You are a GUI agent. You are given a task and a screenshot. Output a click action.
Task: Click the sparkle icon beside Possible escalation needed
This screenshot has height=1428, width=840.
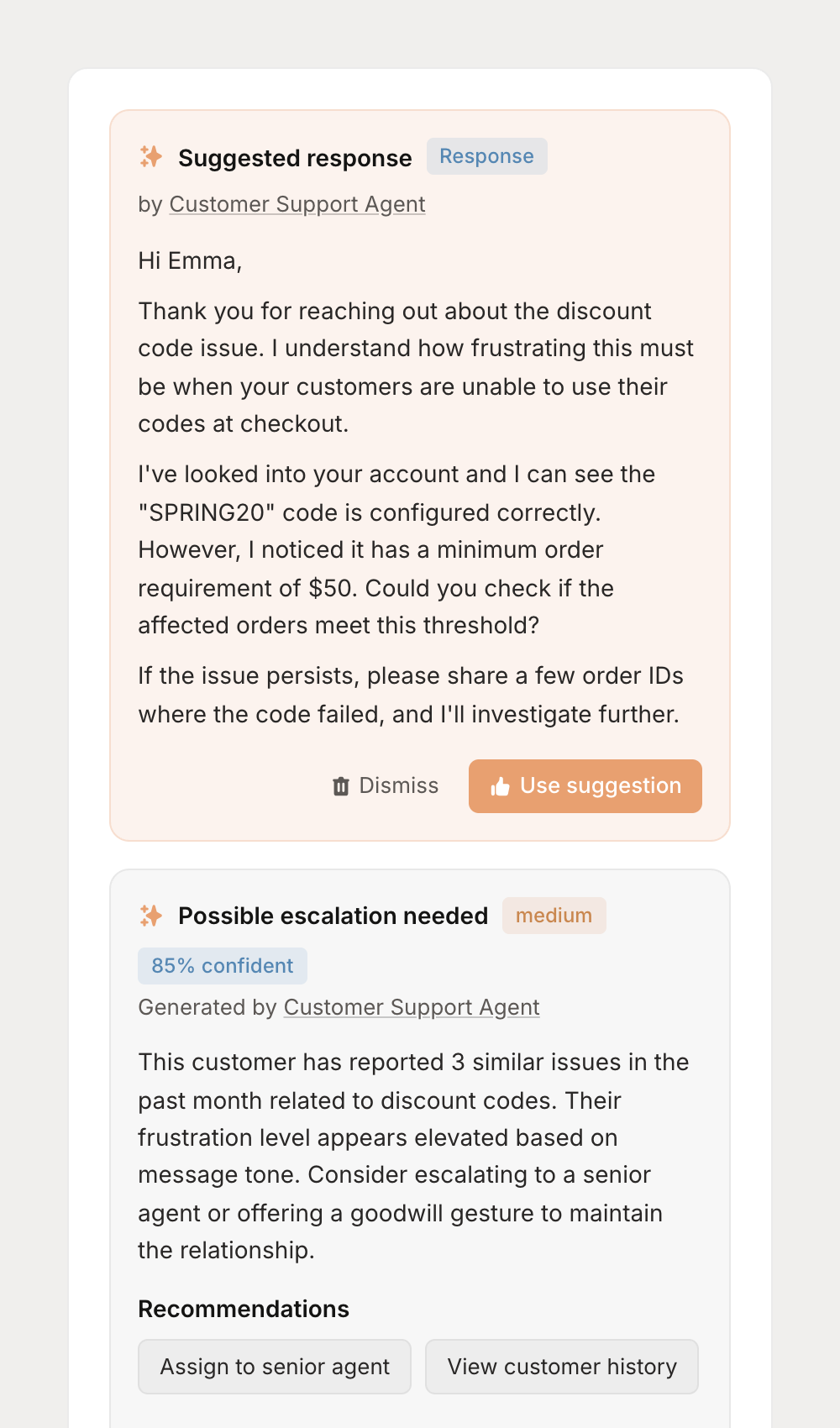click(x=152, y=916)
